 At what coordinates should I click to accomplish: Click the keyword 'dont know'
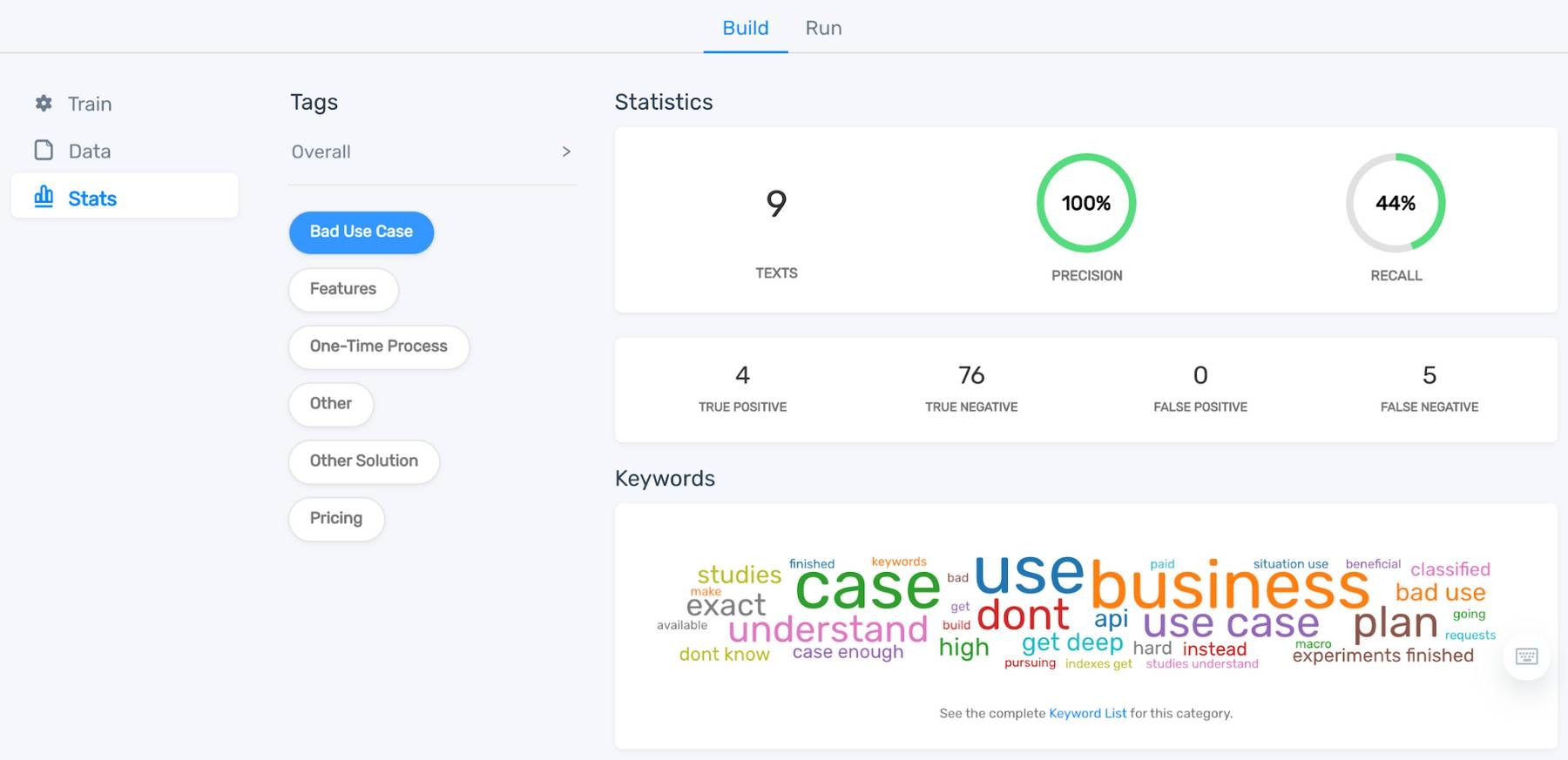point(724,655)
